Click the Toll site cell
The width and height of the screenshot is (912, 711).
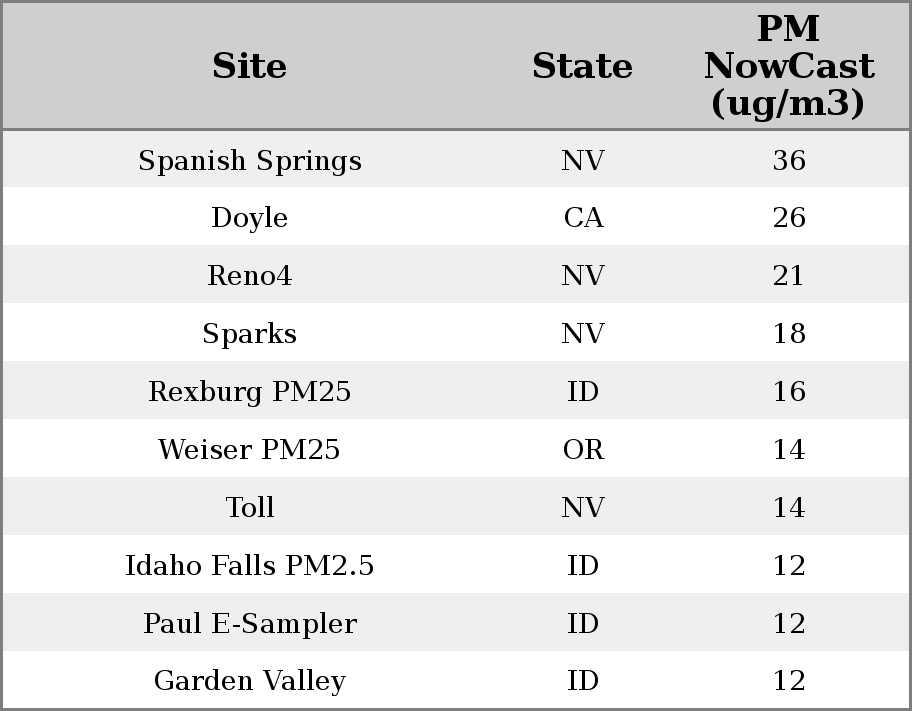[250, 508]
